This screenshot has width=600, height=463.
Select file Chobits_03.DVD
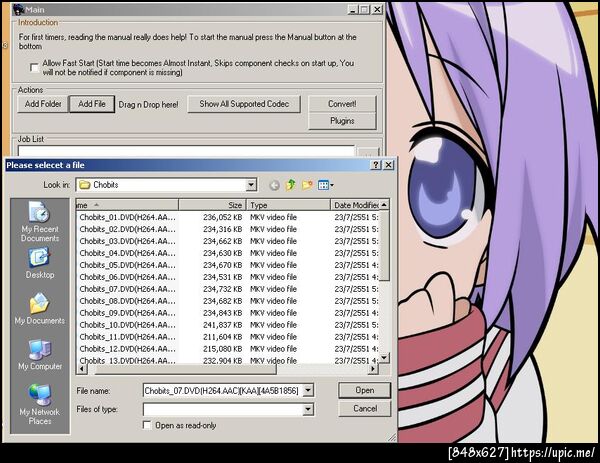[x=127, y=241]
